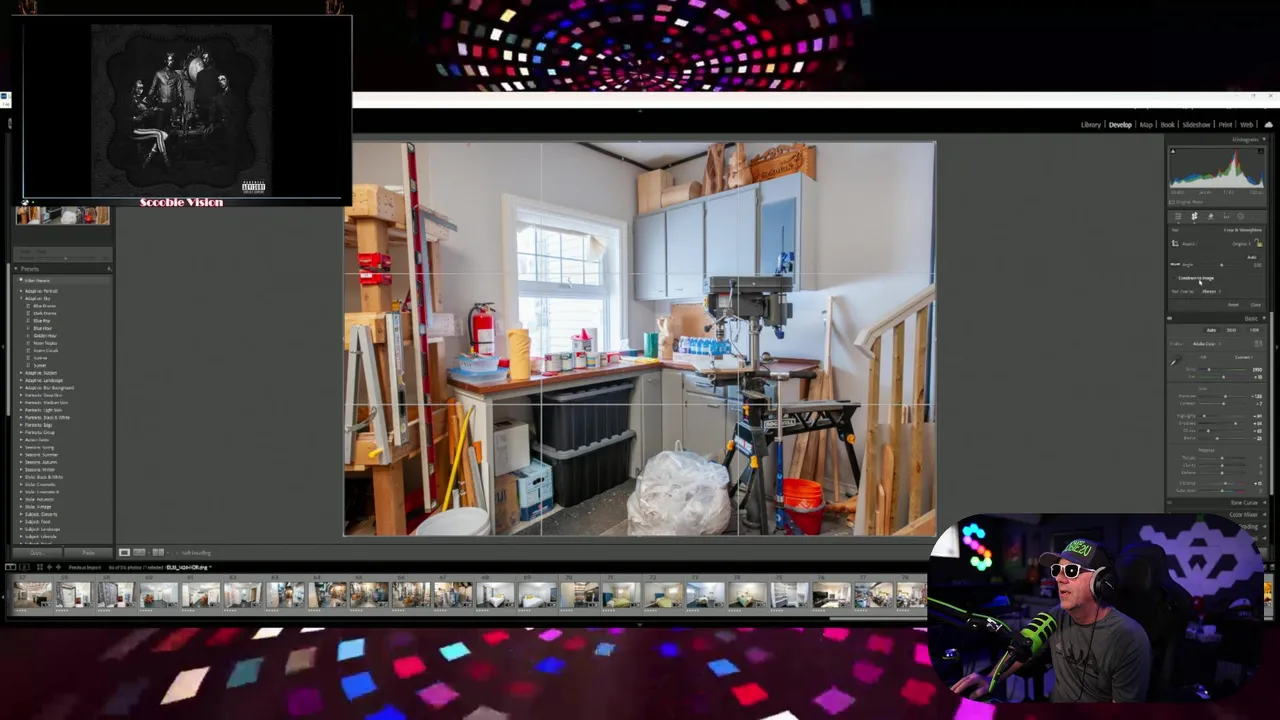The image size is (1280, 720).
Task: Select the circular Masking tool icon
Action: point(1241,216)
